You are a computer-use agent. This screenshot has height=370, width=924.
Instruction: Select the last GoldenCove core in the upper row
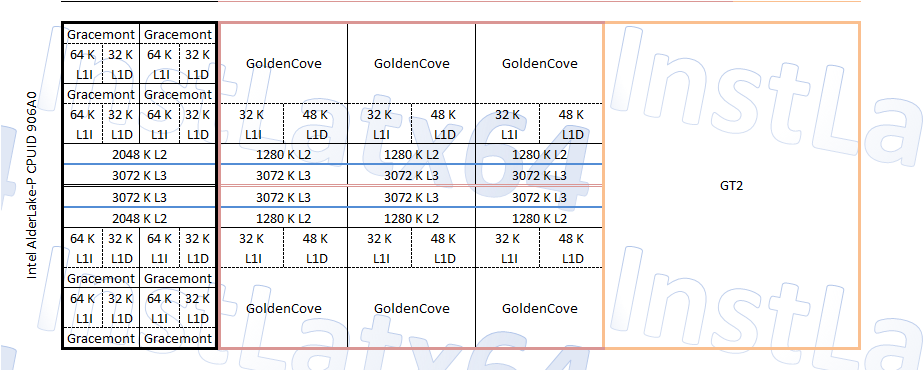pyautogui.click(x=540, y=63)
